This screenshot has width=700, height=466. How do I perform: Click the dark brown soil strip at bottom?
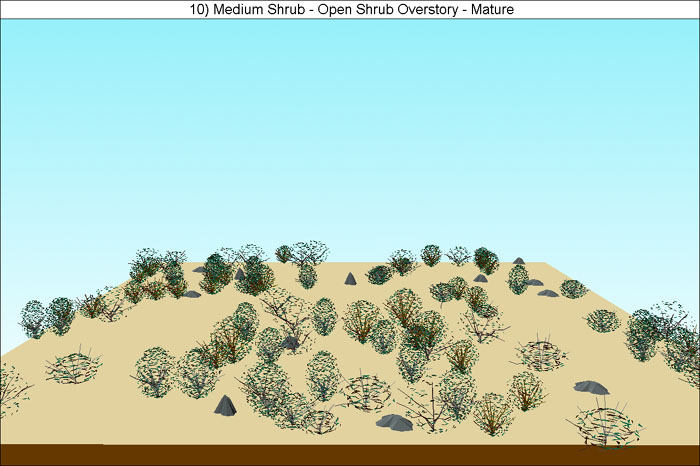[x=350, y=455]
